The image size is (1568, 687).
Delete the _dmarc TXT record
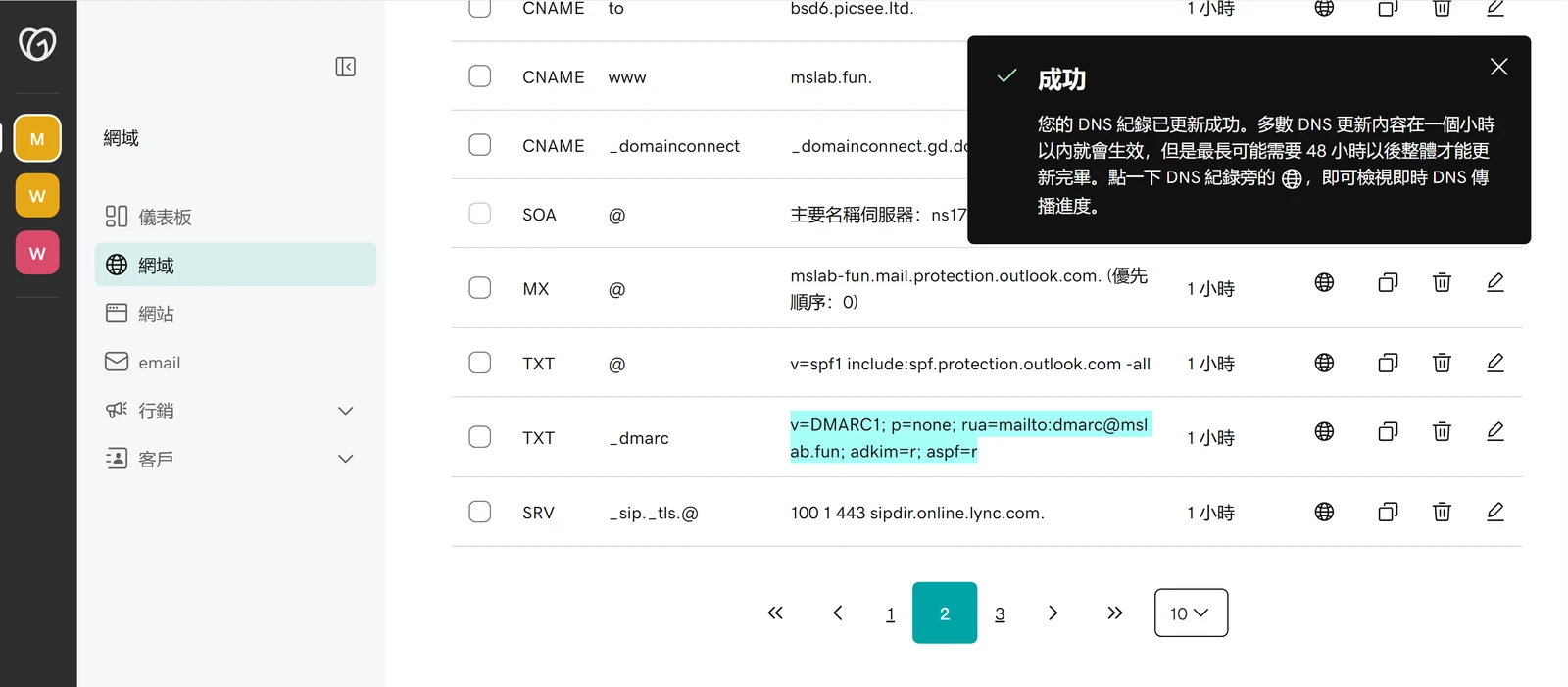(1442, 431)
